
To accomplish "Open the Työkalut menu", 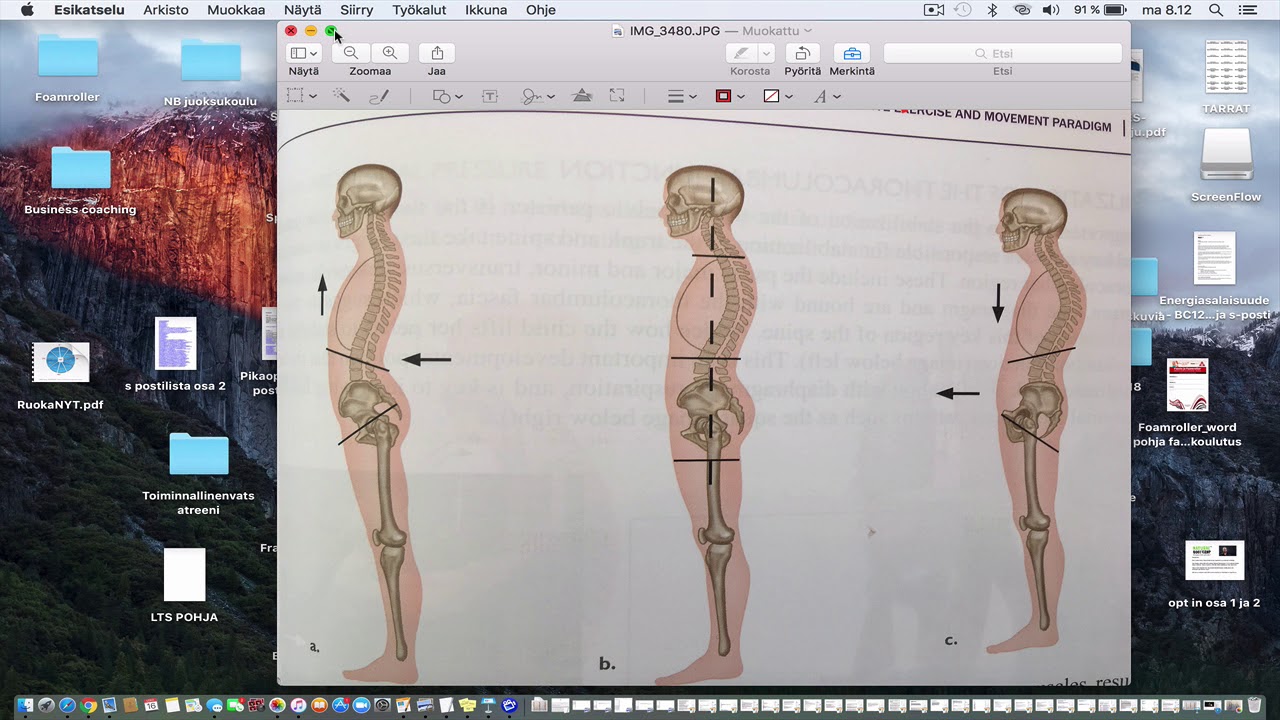I will [x=419, y=10].
